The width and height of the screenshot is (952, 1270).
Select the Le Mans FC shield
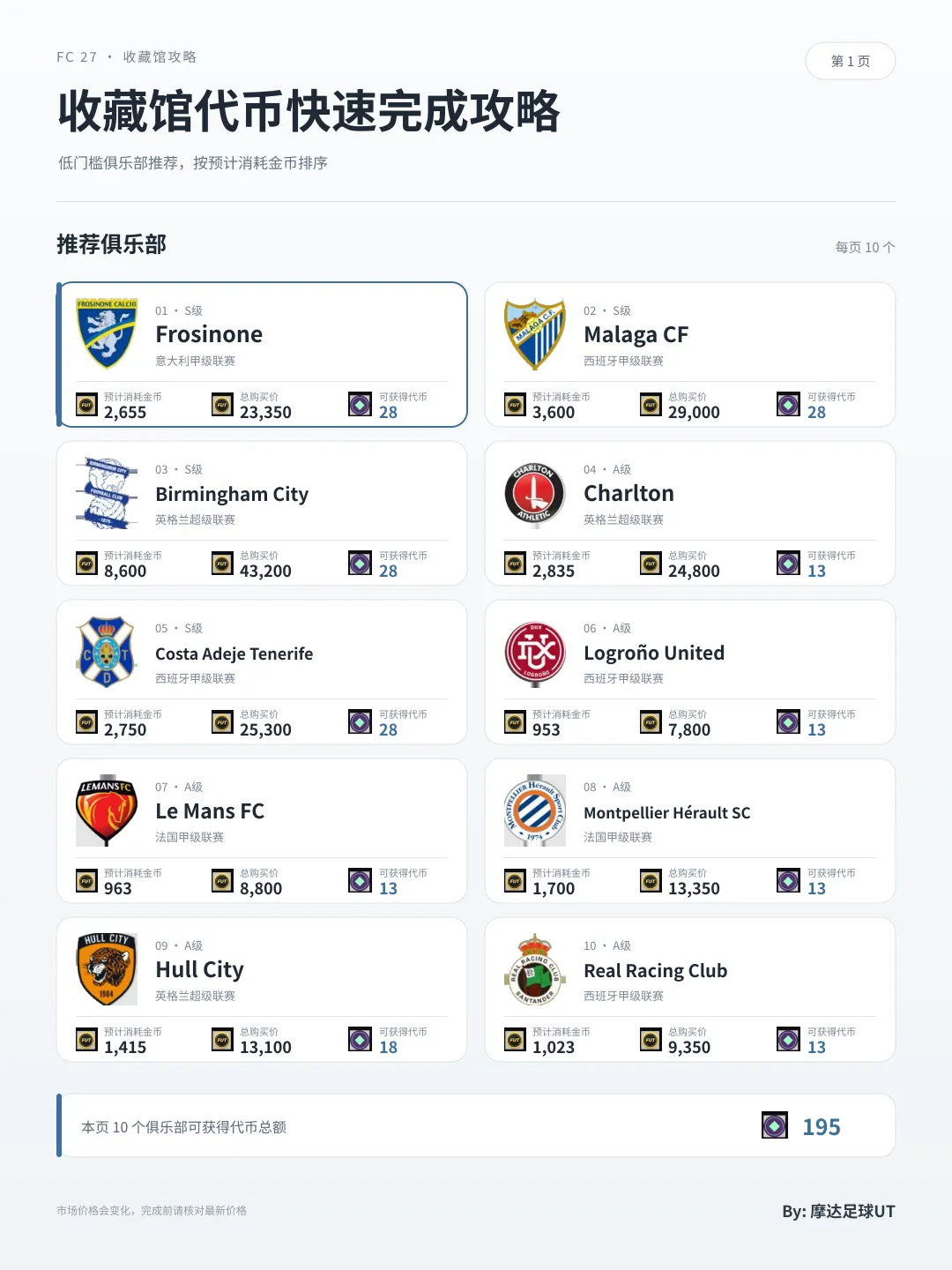coord(107,811)
